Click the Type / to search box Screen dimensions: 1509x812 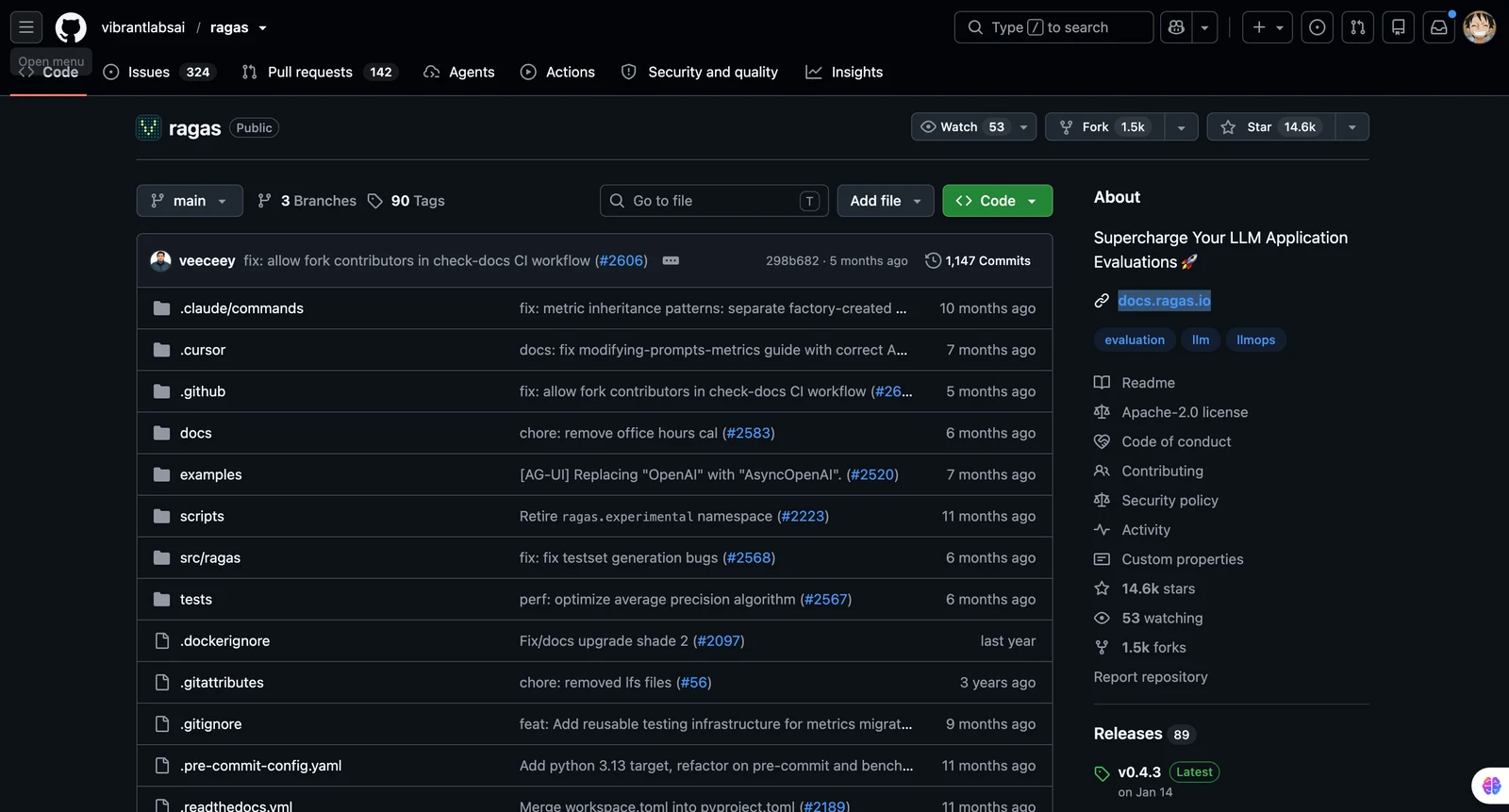pos(1053,27)
